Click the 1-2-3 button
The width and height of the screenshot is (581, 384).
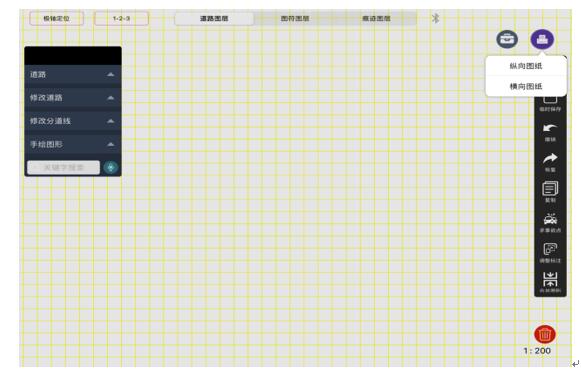click(122, 18)
